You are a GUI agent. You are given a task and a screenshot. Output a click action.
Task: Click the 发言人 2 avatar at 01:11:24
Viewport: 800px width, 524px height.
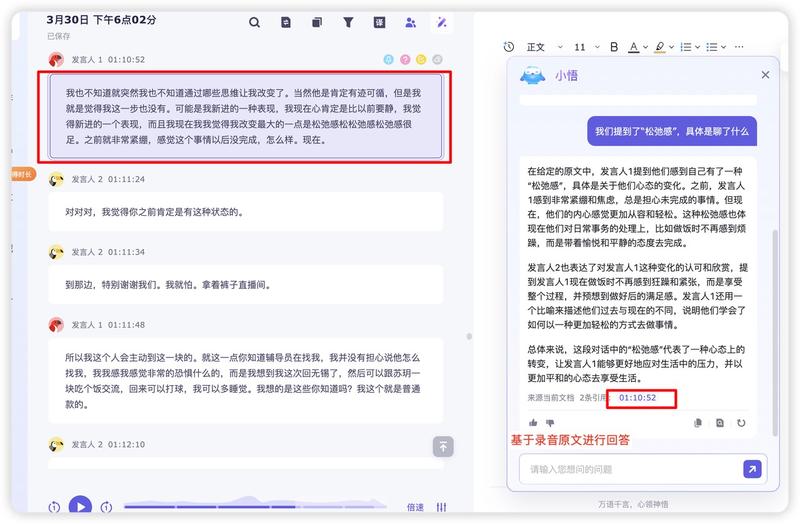point(56,179)
